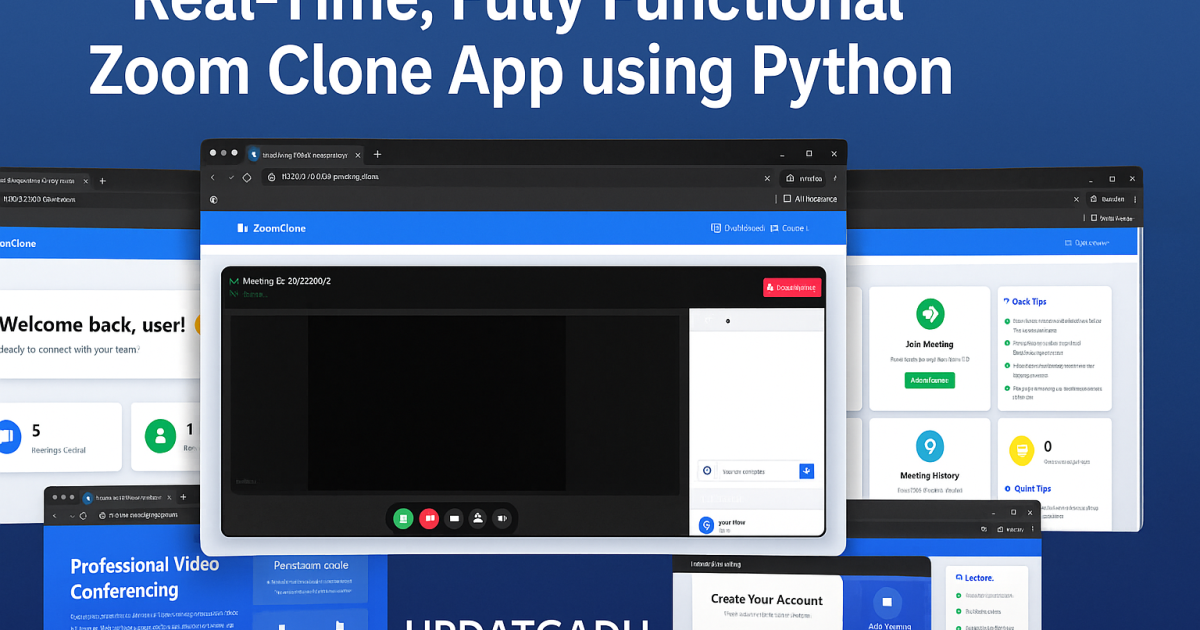This screenshot has height=630, width=1200.
Task: Click the green button on the Join Meeting card
Action: pyautogui.click(x=929, y=380)
